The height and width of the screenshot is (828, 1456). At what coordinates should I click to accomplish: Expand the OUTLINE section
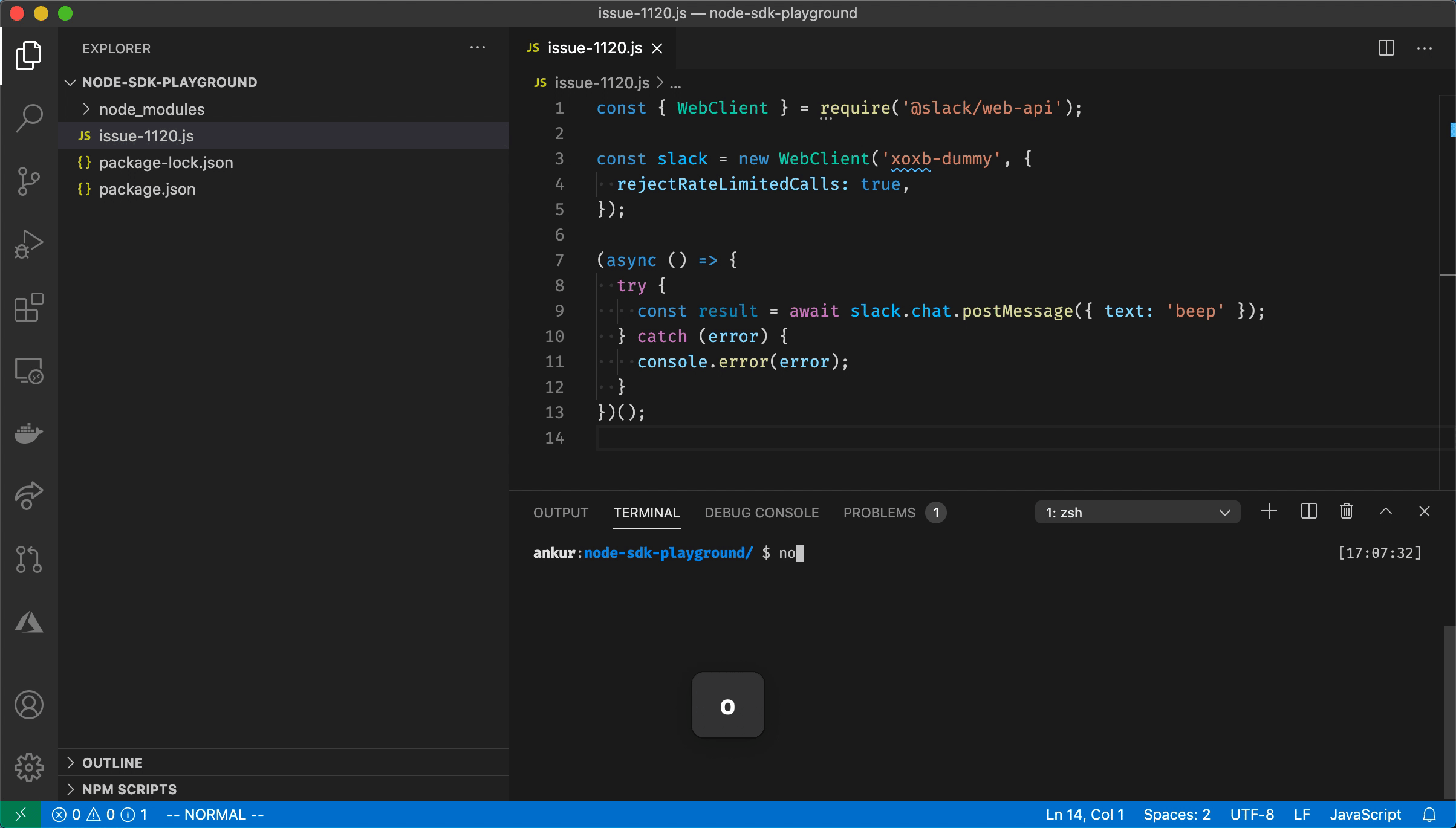(x=112, y=763)
